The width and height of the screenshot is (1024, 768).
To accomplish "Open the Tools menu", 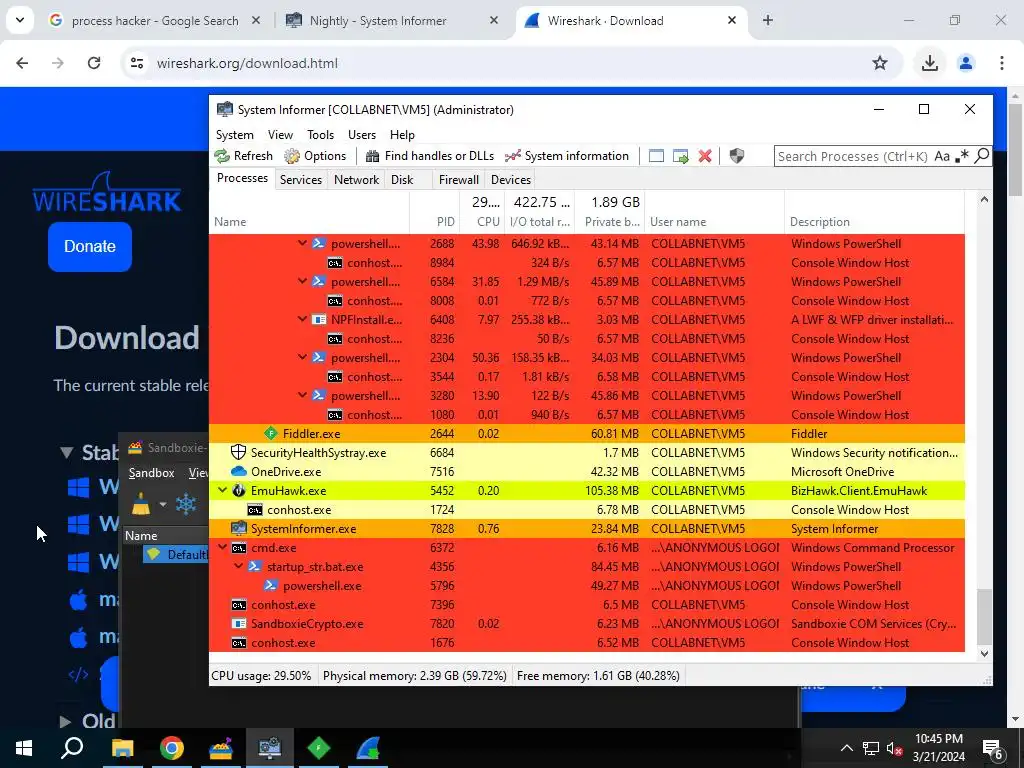I will tap(320, 135).
